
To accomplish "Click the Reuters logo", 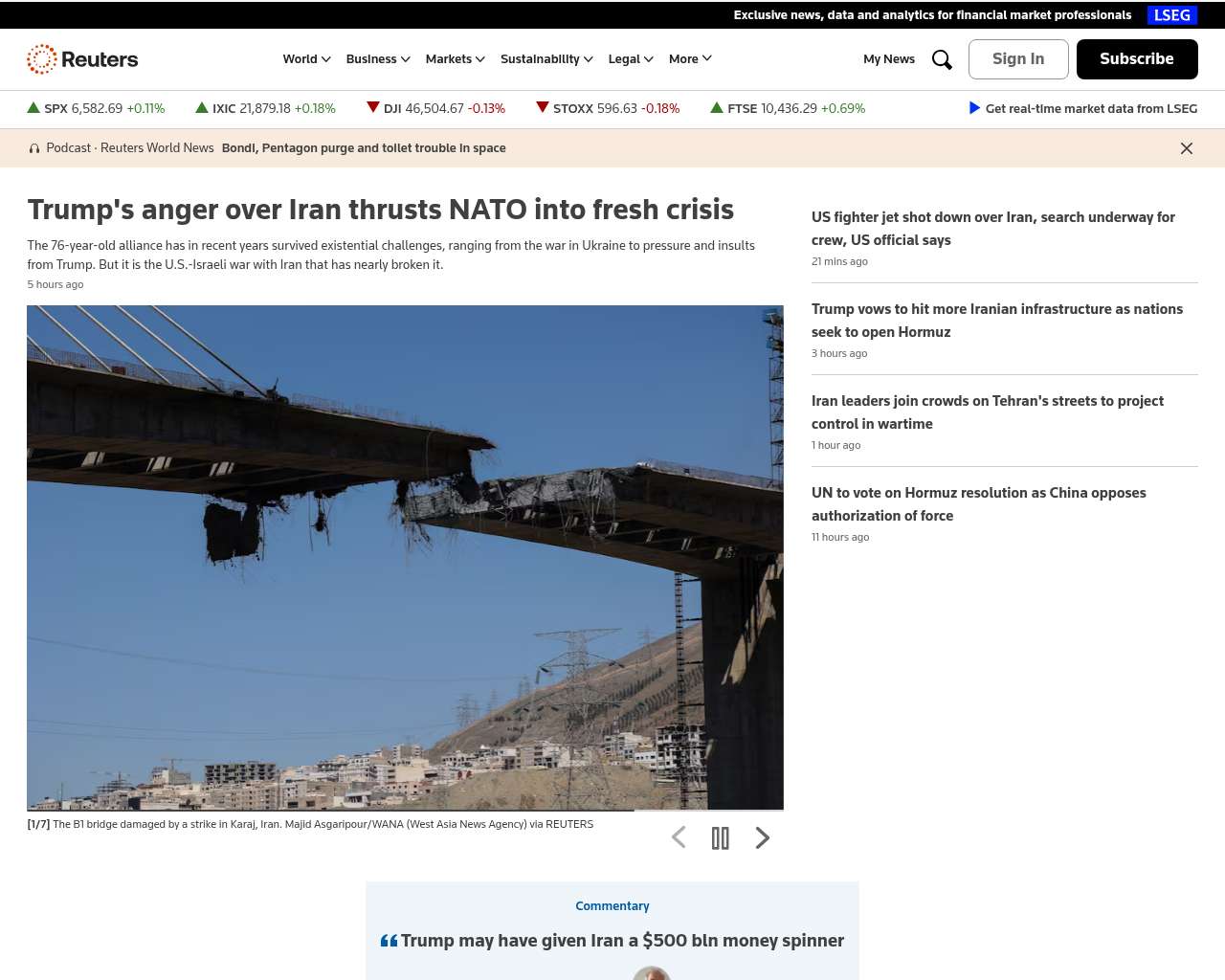I will (82, 59).
